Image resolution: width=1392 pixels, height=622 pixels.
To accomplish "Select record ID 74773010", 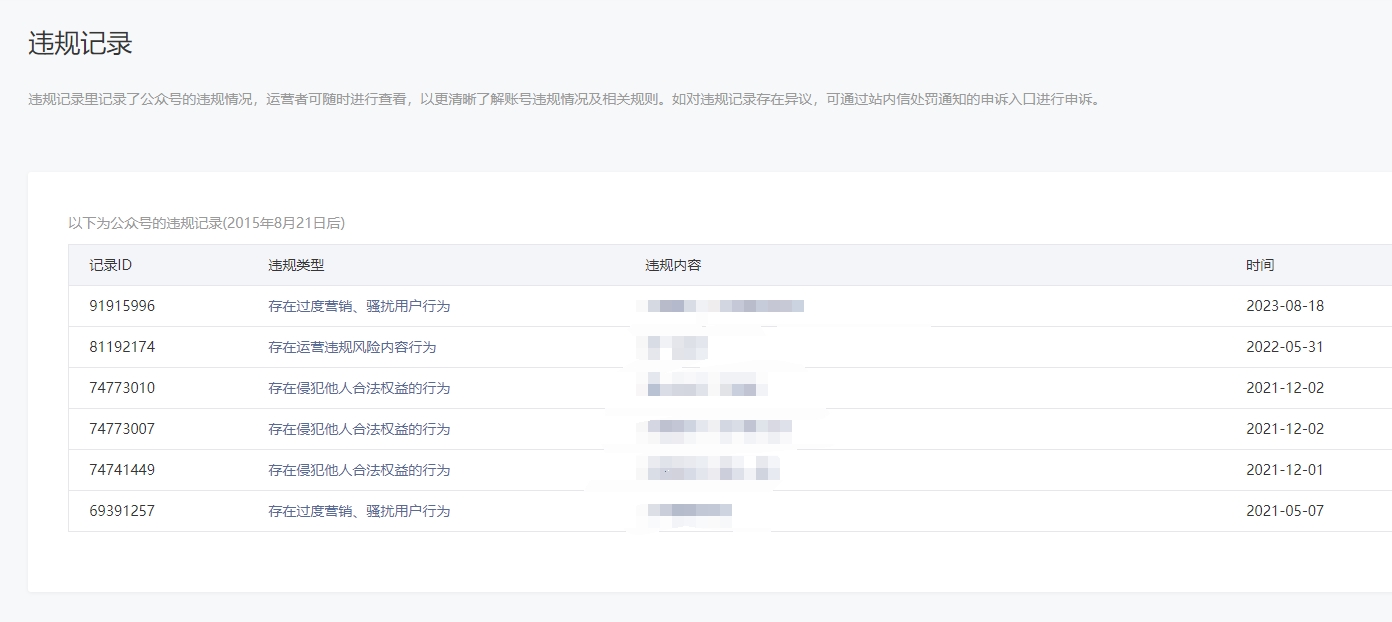I will 122,388.
